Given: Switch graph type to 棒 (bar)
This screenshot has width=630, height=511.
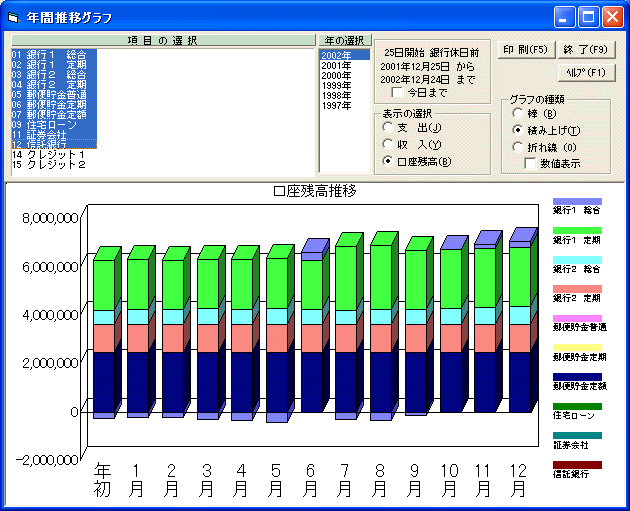Looking at the screenshot, I should 517,114.
